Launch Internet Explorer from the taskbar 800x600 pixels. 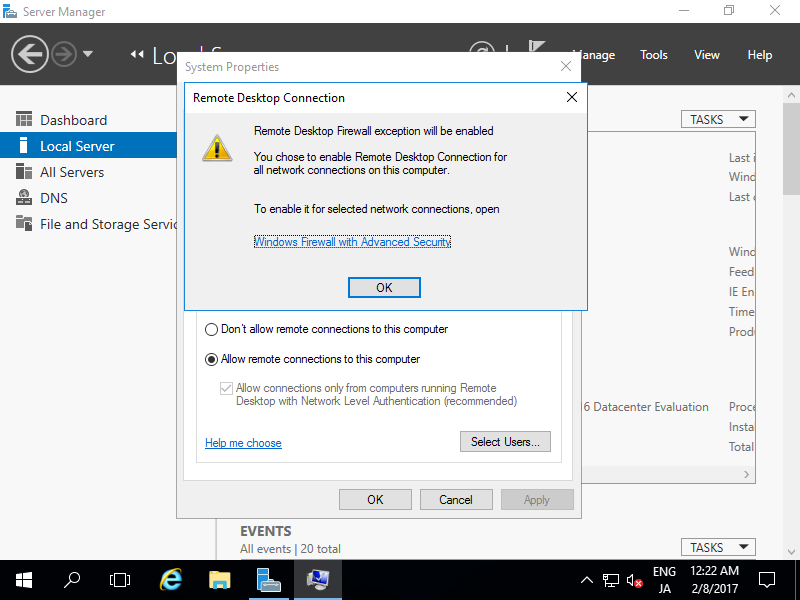(x=170, y=579)
